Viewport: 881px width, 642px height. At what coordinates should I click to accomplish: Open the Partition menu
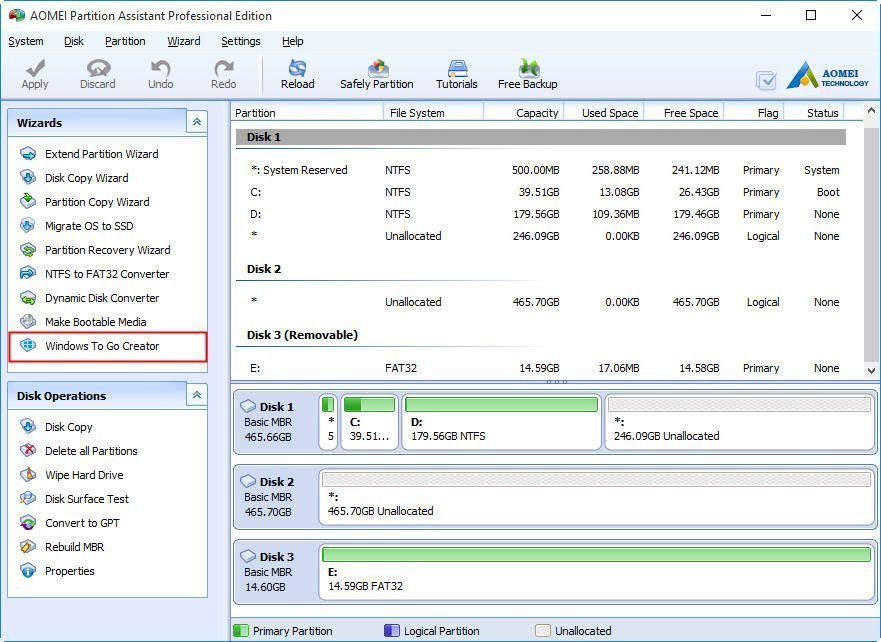tap(125, 41)
